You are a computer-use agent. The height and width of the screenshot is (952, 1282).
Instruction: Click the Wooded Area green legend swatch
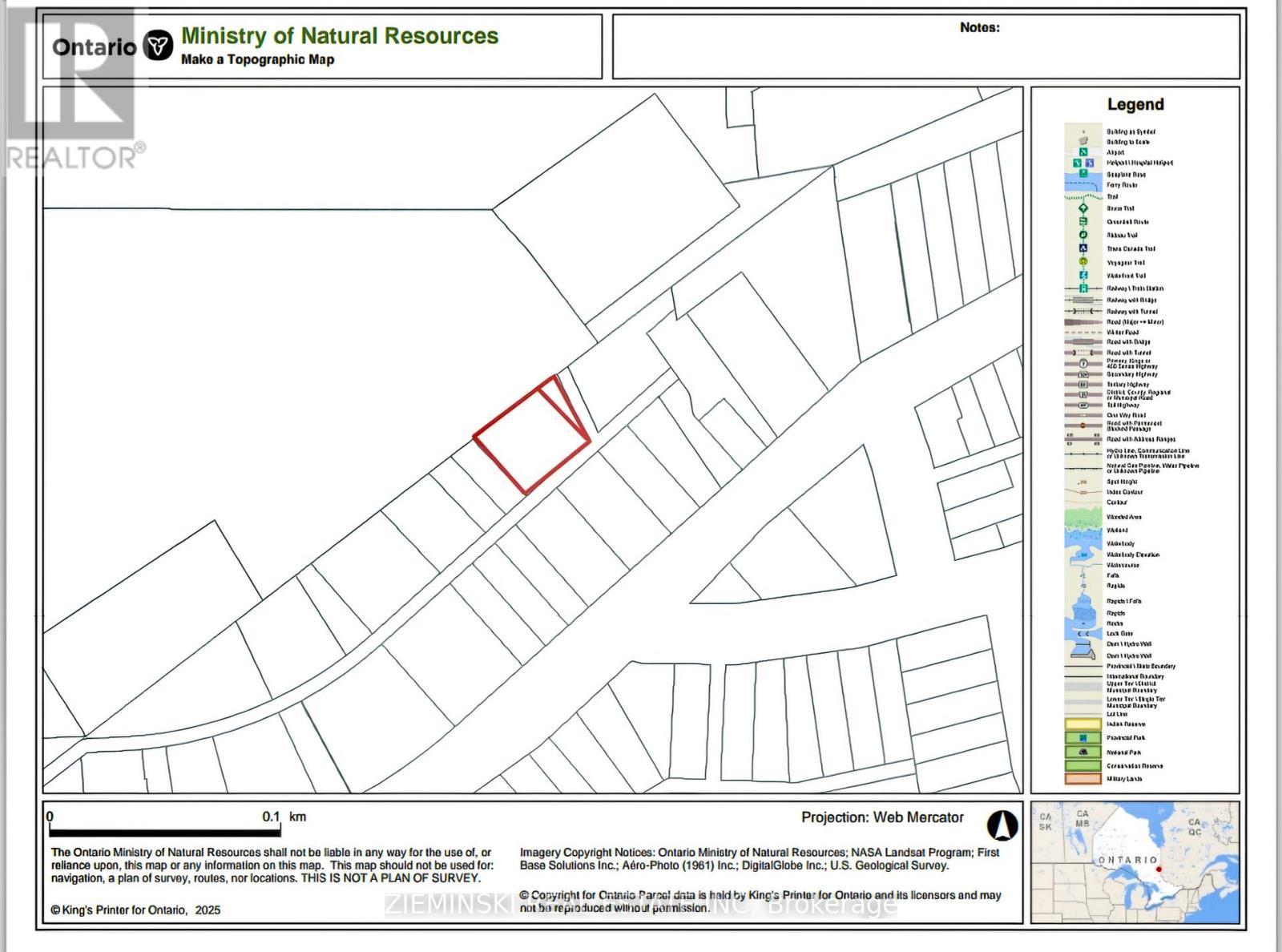coord(1082,517)
